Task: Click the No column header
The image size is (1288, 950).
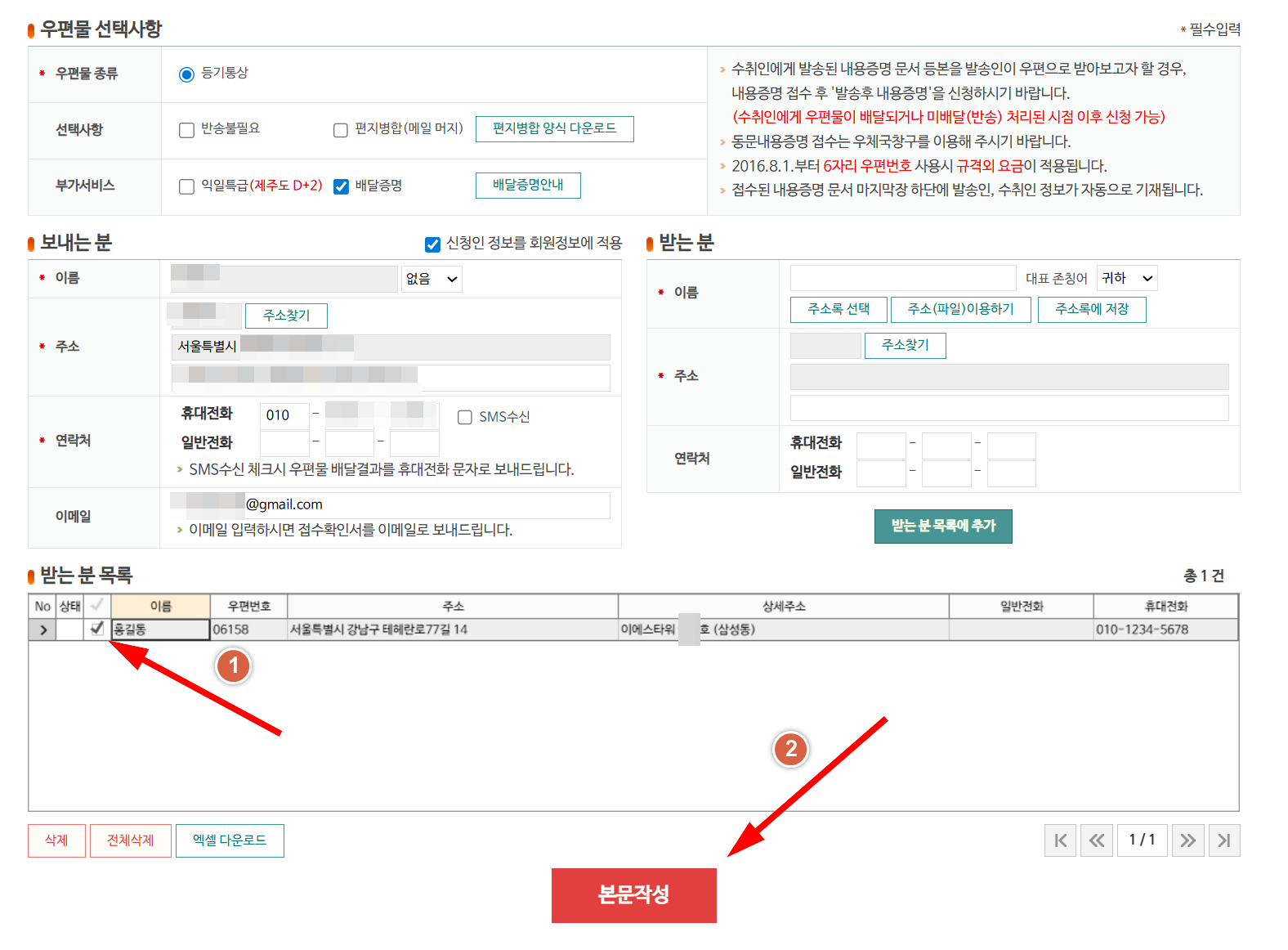Action: 42,606
